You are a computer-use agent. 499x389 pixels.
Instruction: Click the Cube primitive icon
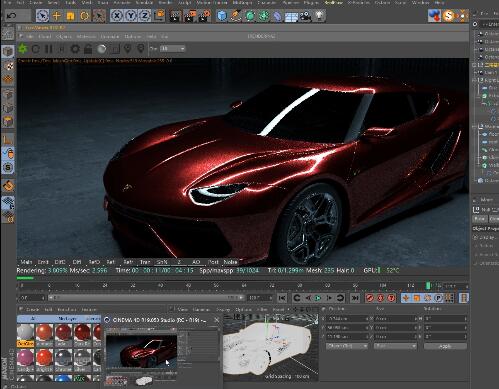pos(222,16)
